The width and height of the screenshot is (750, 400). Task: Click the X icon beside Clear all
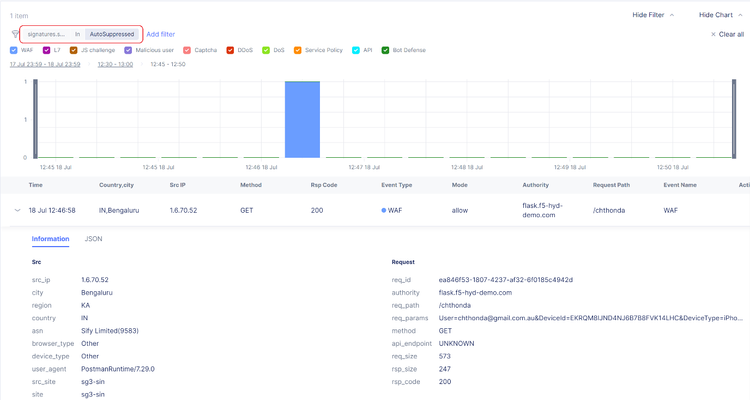click(713, 34)
